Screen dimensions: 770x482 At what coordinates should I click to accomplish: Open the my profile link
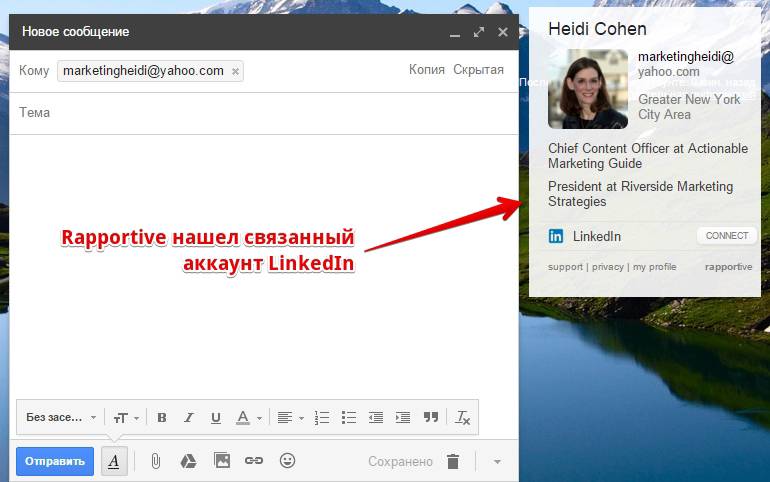tap(655, 267)
